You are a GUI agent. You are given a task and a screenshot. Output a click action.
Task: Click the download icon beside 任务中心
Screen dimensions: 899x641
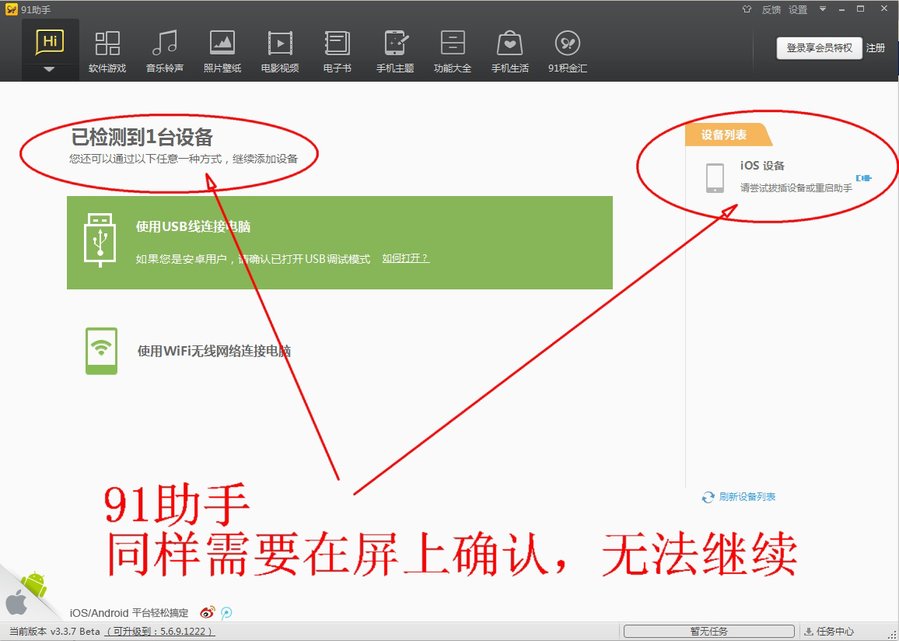808,631
